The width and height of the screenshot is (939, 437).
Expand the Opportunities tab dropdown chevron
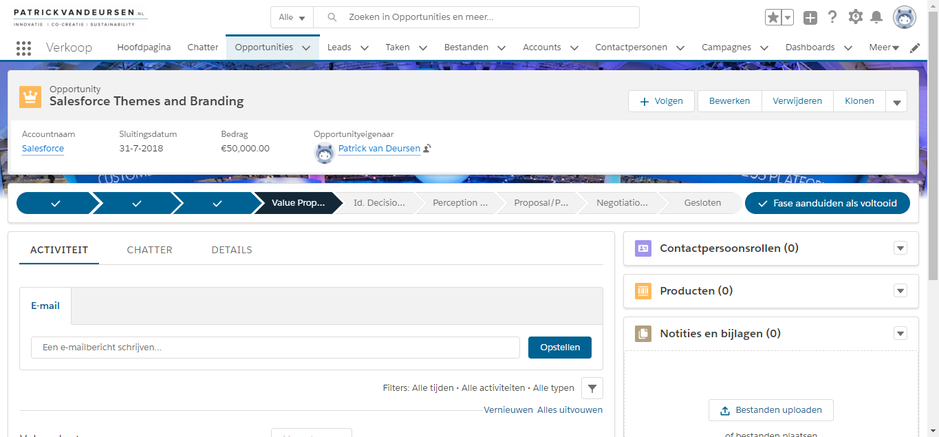coord(307,48)
